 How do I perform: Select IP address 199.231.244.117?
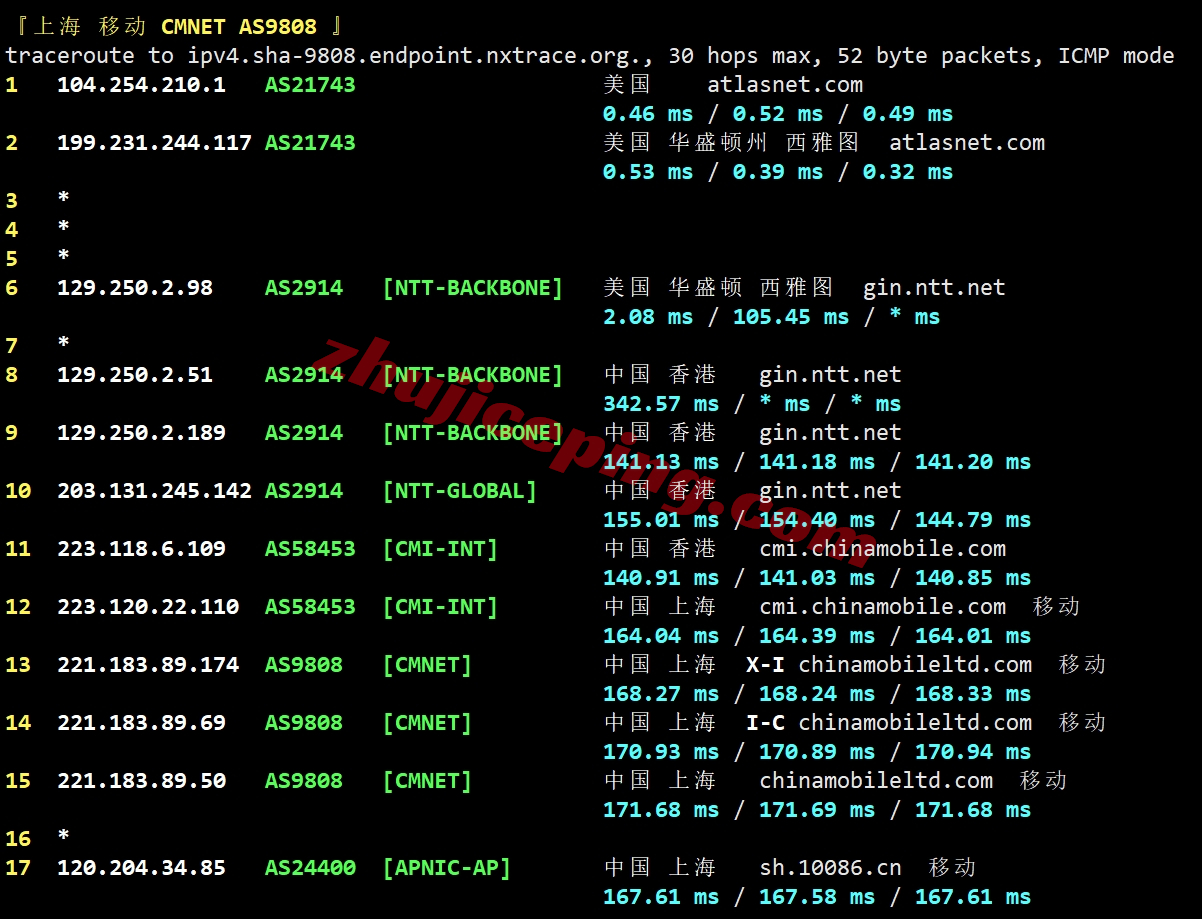154,143
